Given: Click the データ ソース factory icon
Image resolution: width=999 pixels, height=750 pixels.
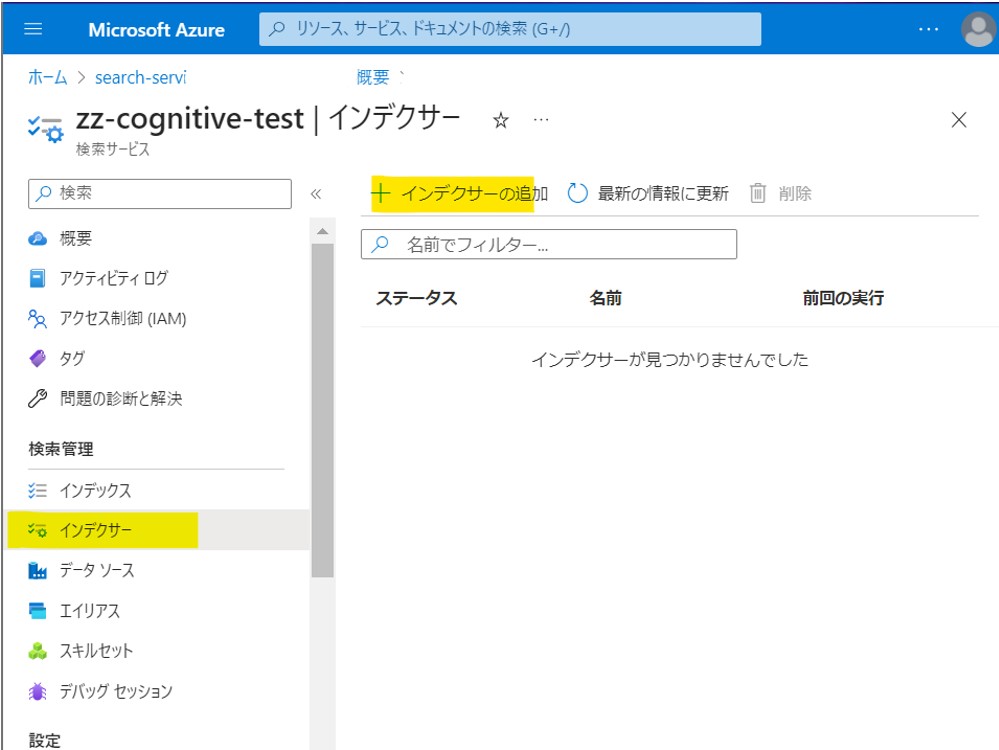Looking at the screenshot, I should click(x=38, y=570).
